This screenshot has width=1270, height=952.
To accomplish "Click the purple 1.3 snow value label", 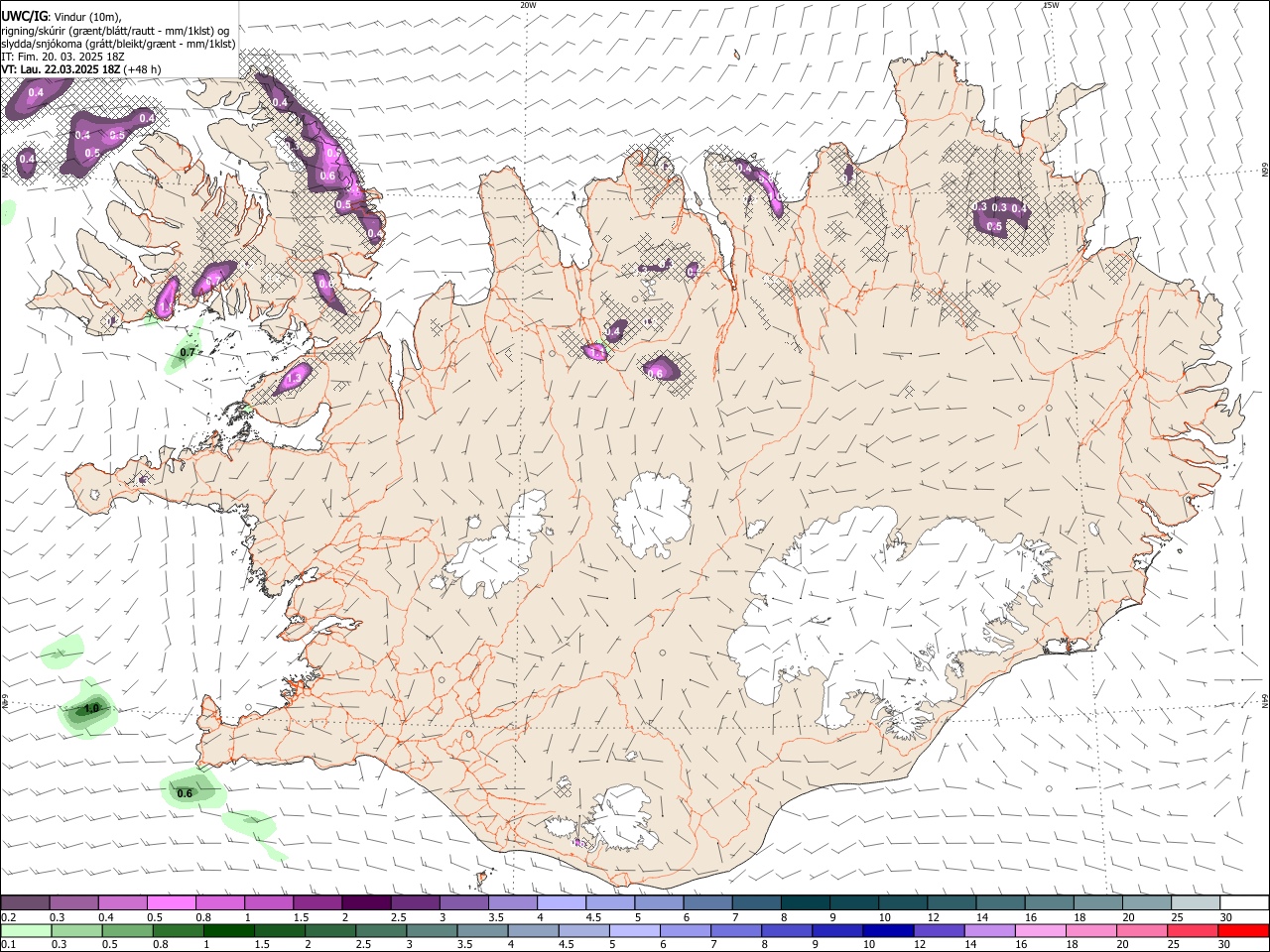I will click(x=294, y=378).
